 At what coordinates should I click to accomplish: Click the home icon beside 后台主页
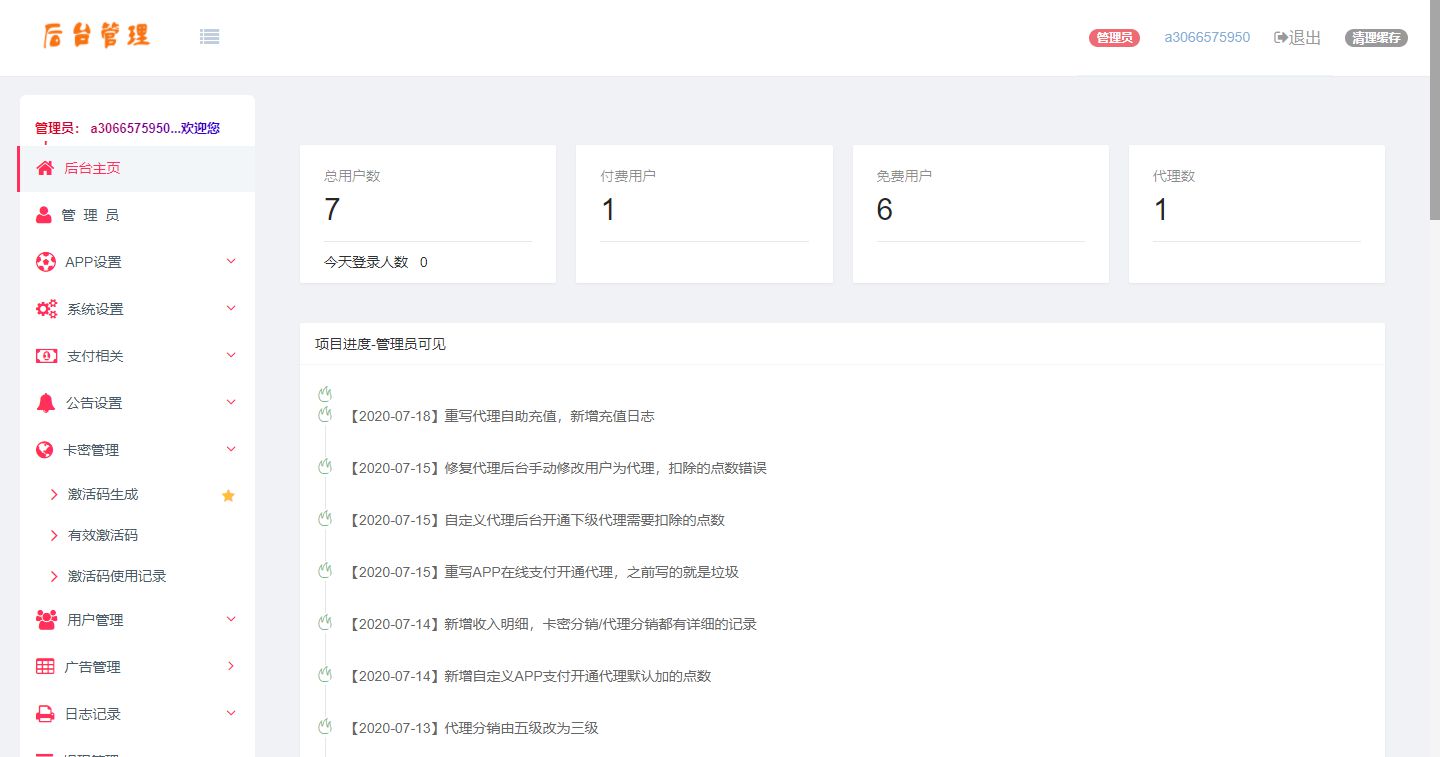click(46, 168)
